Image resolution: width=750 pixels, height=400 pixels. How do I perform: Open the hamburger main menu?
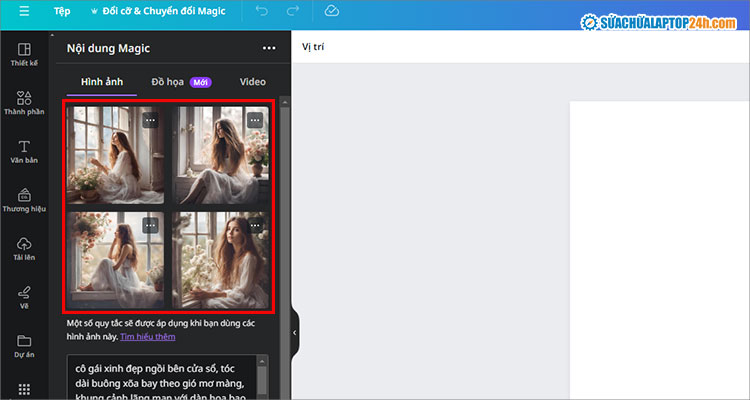pos(24,11)
